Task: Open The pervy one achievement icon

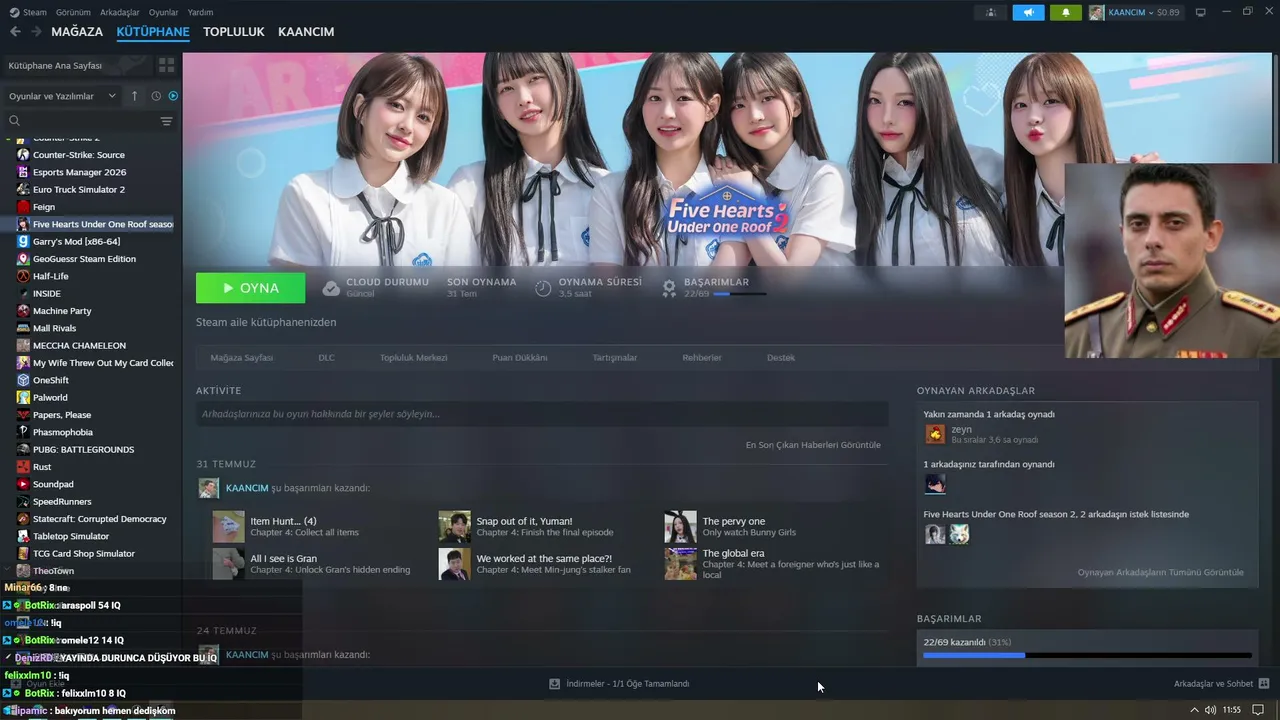Action: coord(680,527)
